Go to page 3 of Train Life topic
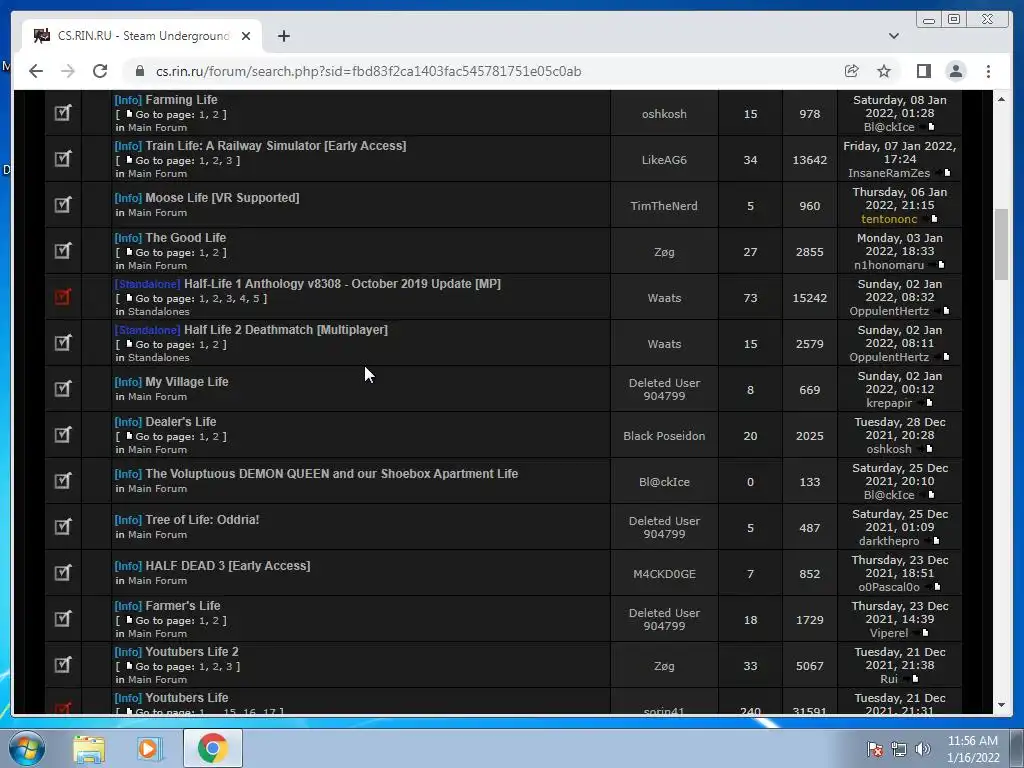Viewport: 1024px width, 768px height. [x=229, y=161]
